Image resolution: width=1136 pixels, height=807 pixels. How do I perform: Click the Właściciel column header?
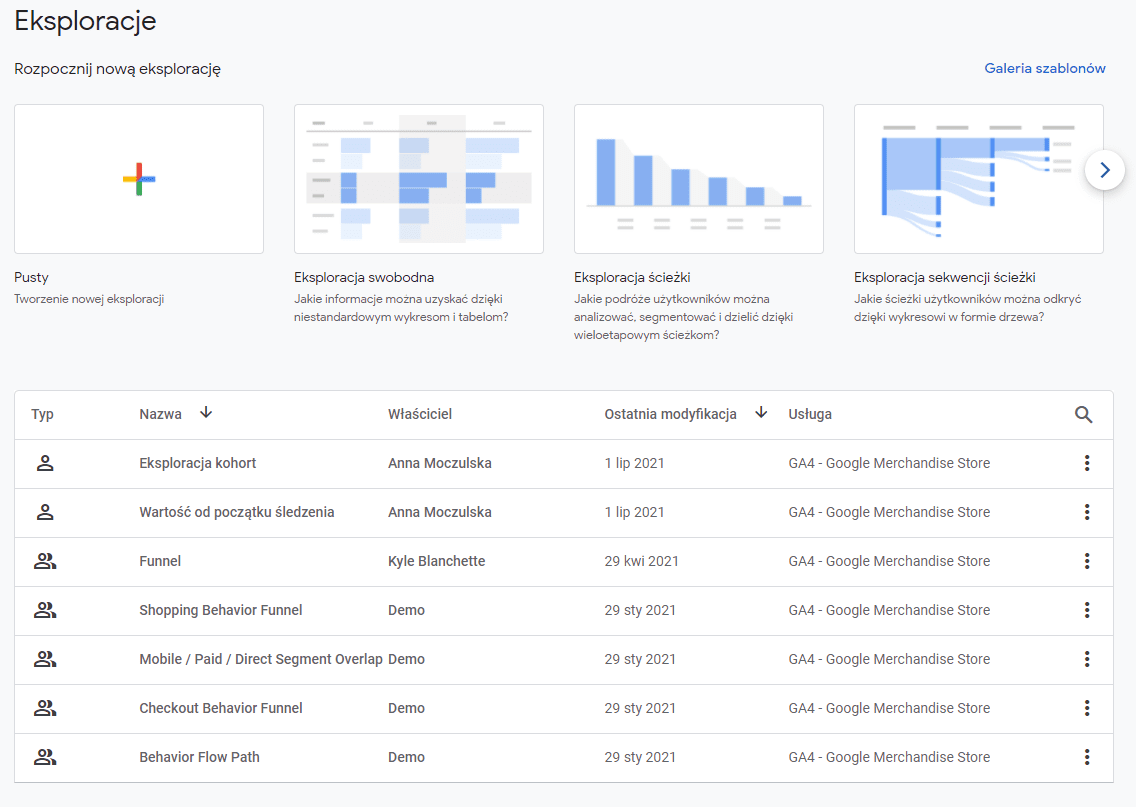click(419, 414)
